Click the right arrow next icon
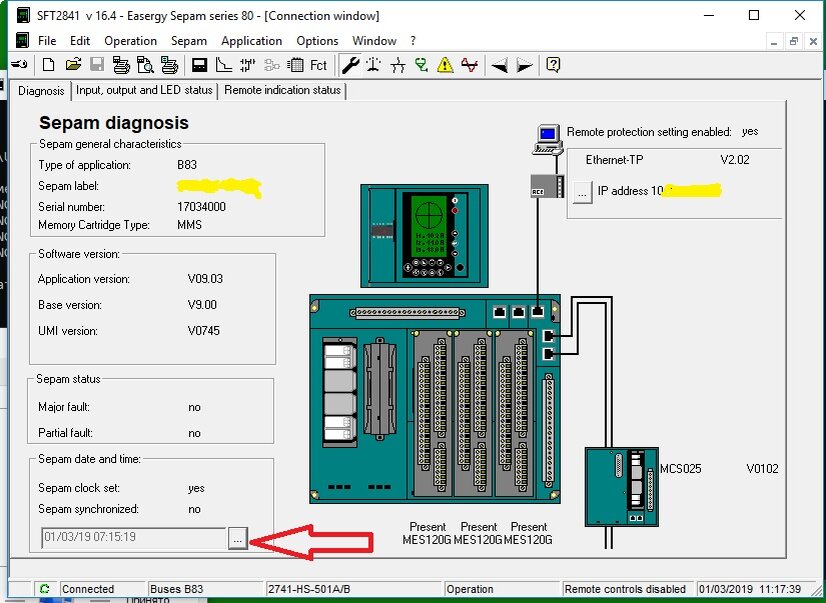The height and width of the screenshot is (603, 826). pyautogui.click(x=524, y=65)
